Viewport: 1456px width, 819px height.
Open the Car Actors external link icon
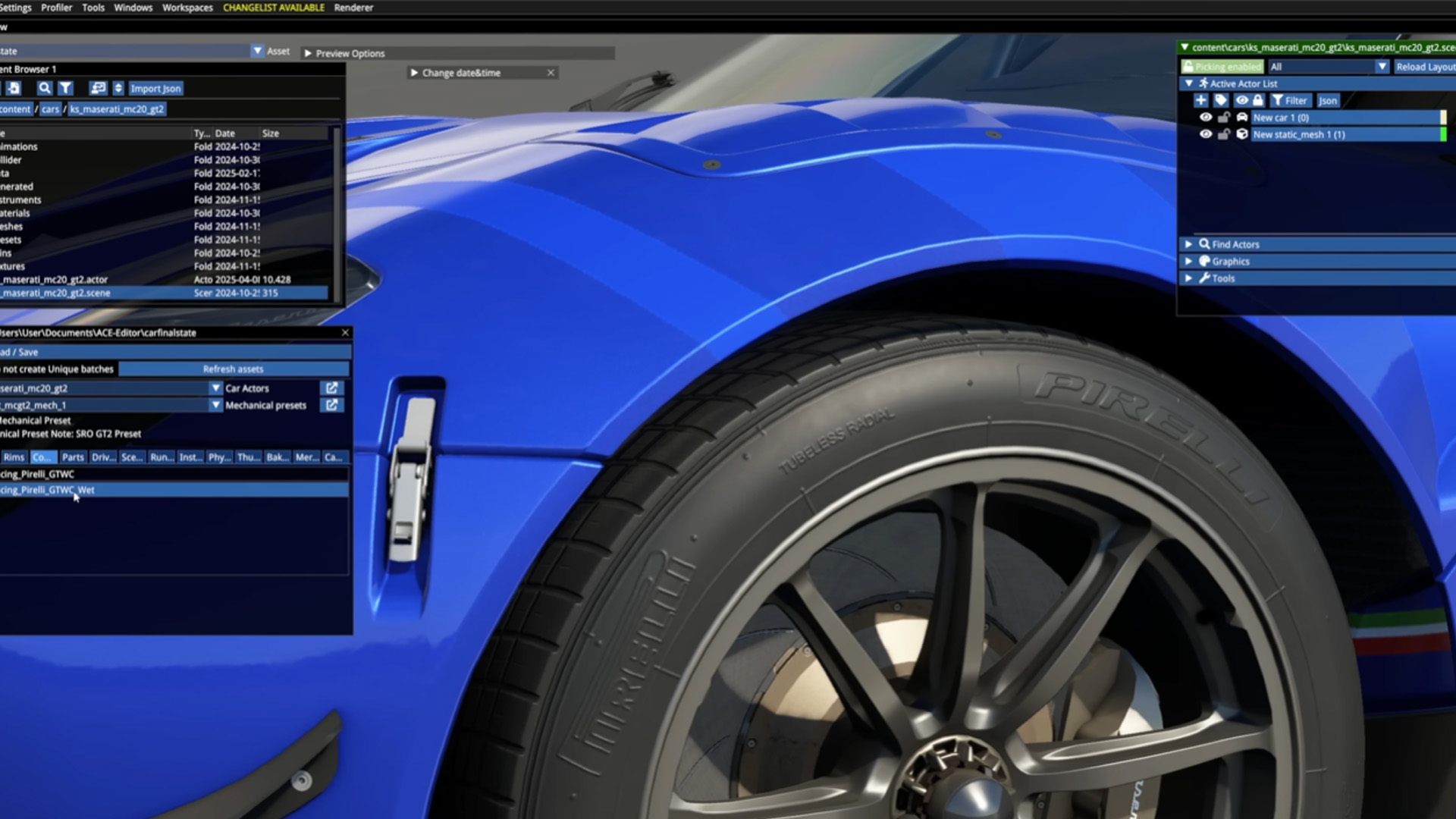(x=331, y=388)
